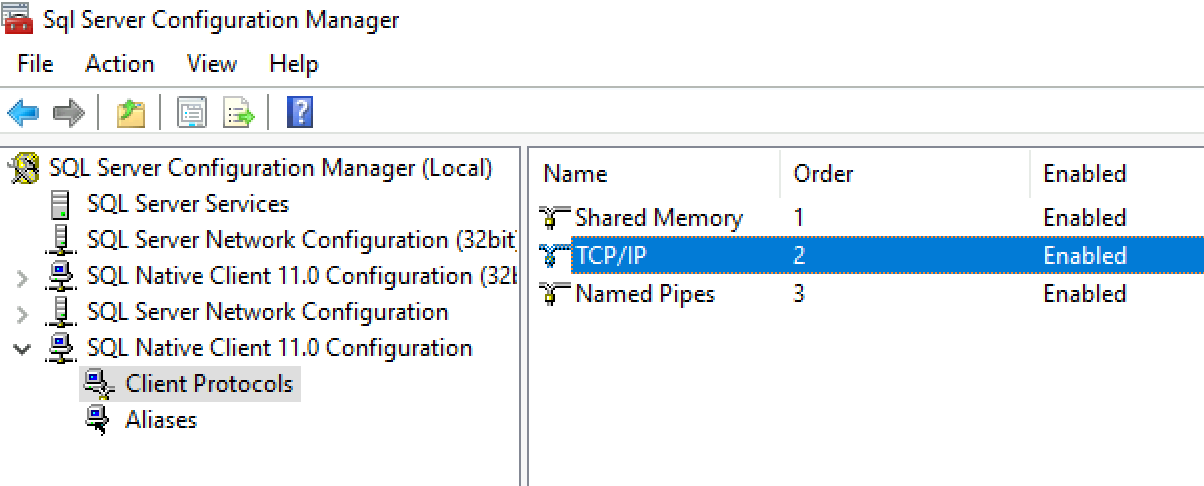Open the Action menu

pyautogui.click(x=120, y=64)
